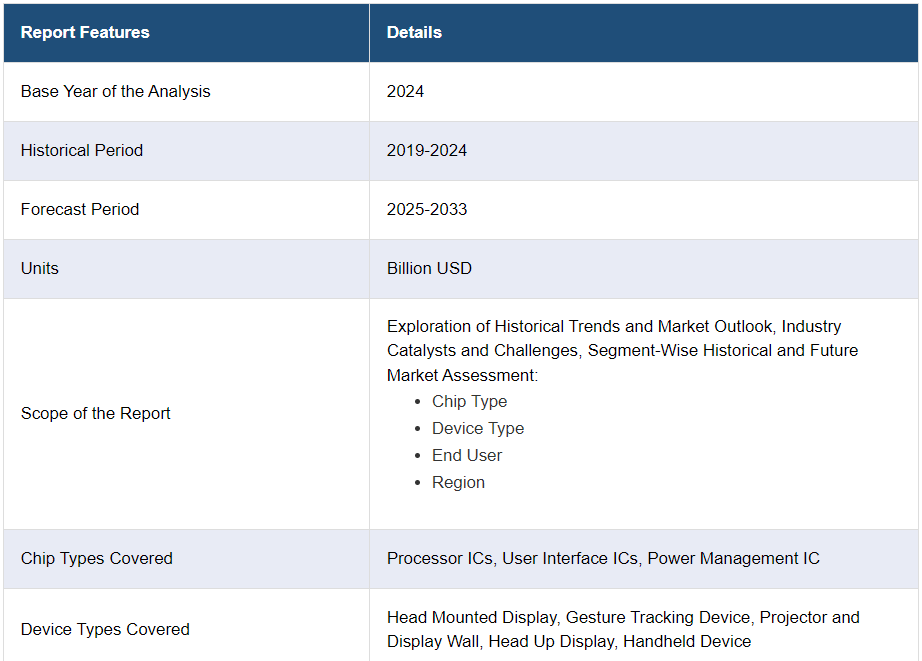Image resolution: width=922 pixels, height=661 pixels.
Task: Select the "Base Year of the Analysis" cell
Action: tap(116, 91)
